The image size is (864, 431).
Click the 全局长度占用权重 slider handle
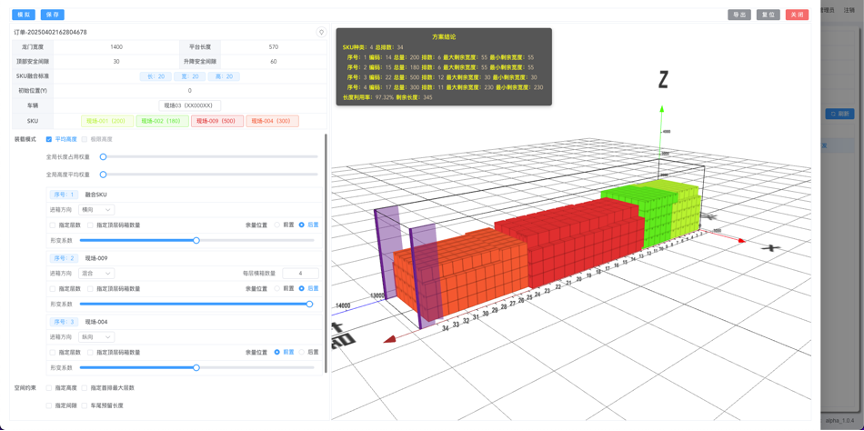pyautogui.click(x=103, y=157)
